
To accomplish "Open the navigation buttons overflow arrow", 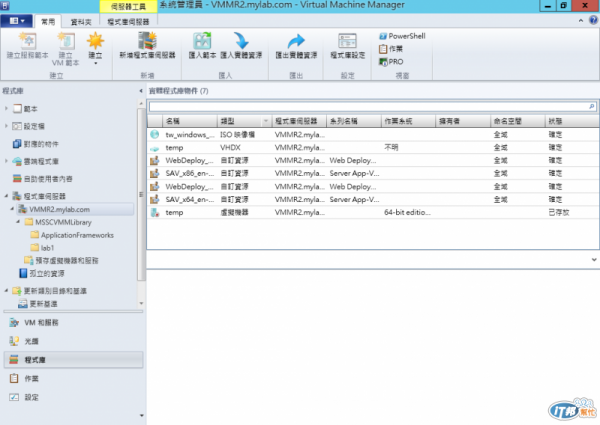I will point(142,415).
